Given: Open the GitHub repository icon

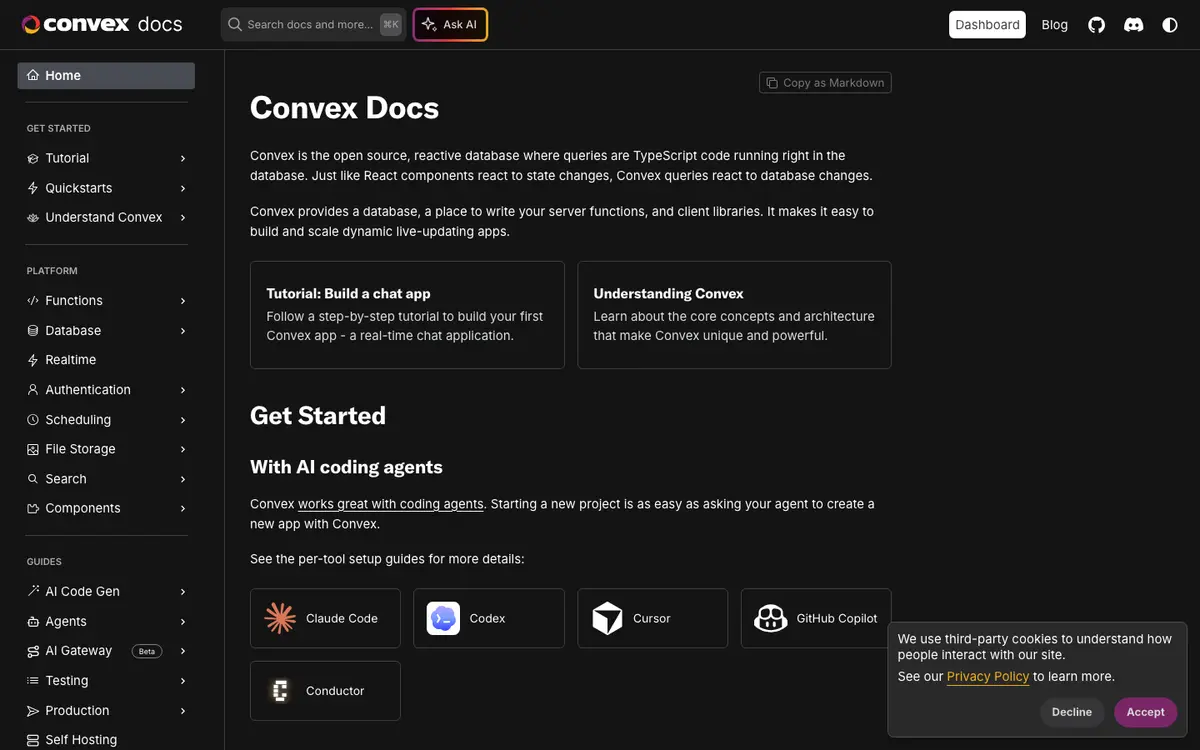Looking at the screenshot, I should coord(1097,25).
